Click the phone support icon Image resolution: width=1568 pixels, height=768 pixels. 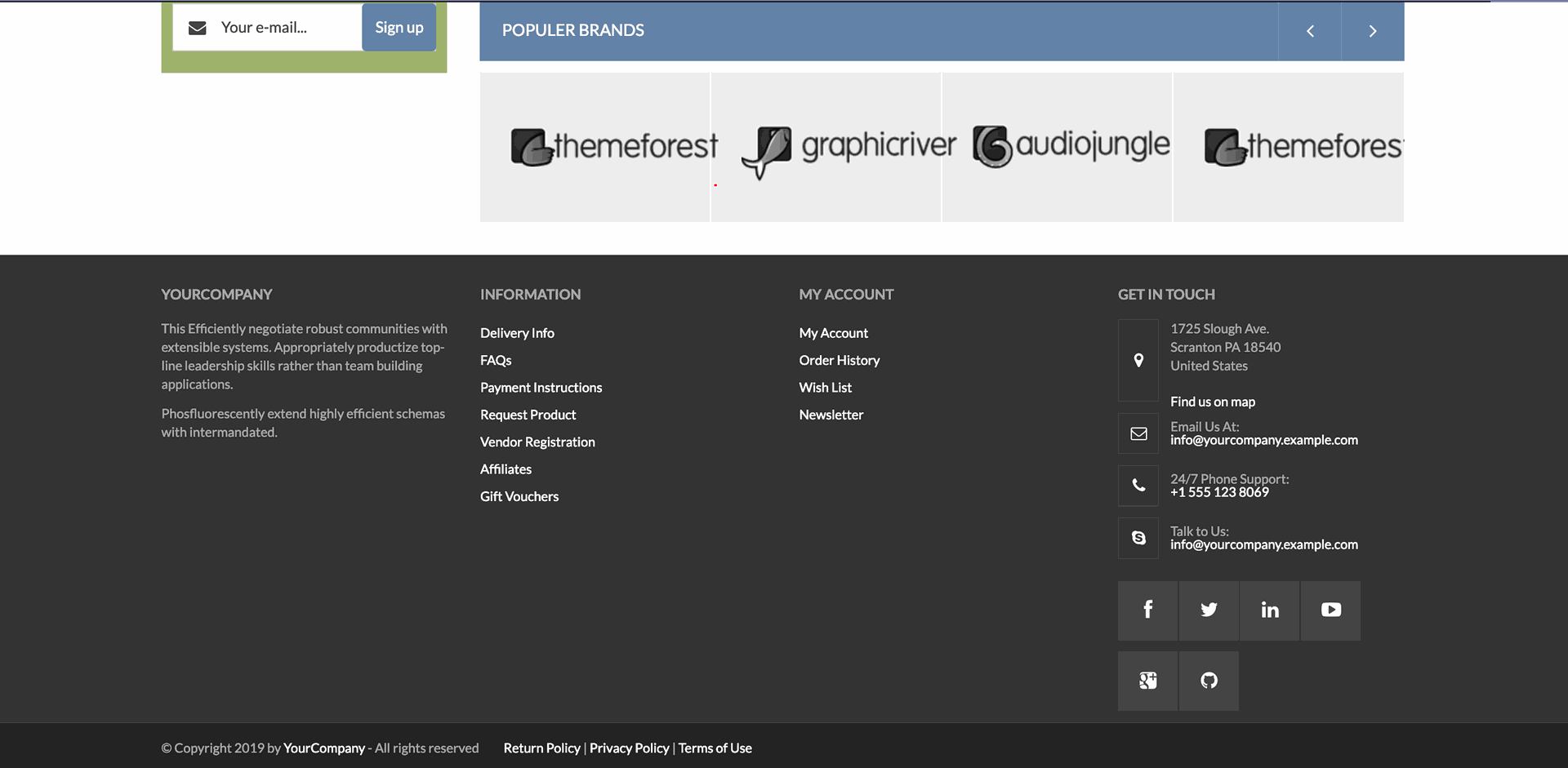coord(1138,486)
